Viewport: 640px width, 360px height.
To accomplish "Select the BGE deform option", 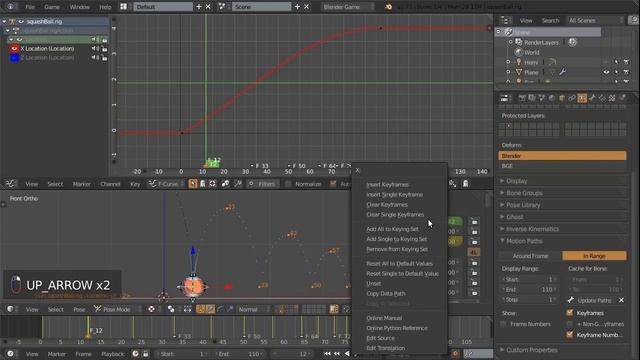I will [562, 166].
